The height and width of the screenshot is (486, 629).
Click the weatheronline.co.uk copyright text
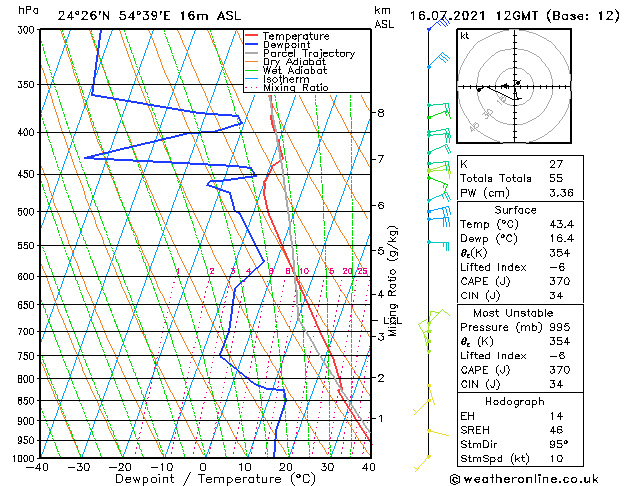(524, 479)
